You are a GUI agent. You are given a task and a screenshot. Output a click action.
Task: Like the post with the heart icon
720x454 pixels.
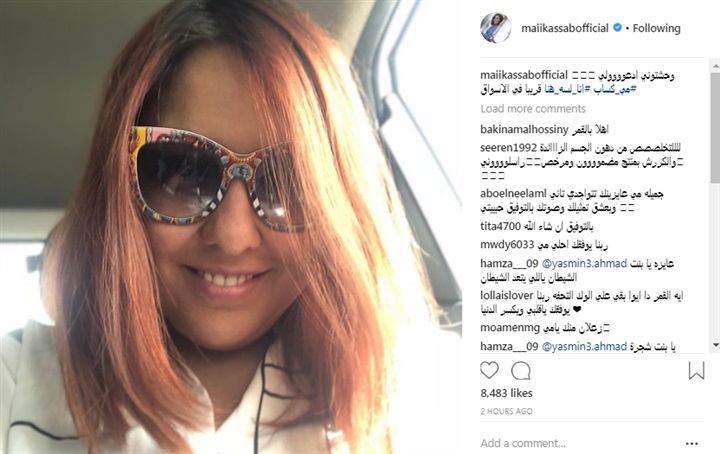[x=489, y=370]
